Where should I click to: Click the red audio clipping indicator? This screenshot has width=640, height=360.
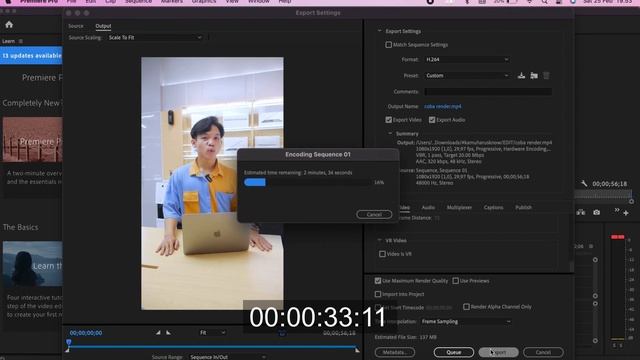click(618, 237)
